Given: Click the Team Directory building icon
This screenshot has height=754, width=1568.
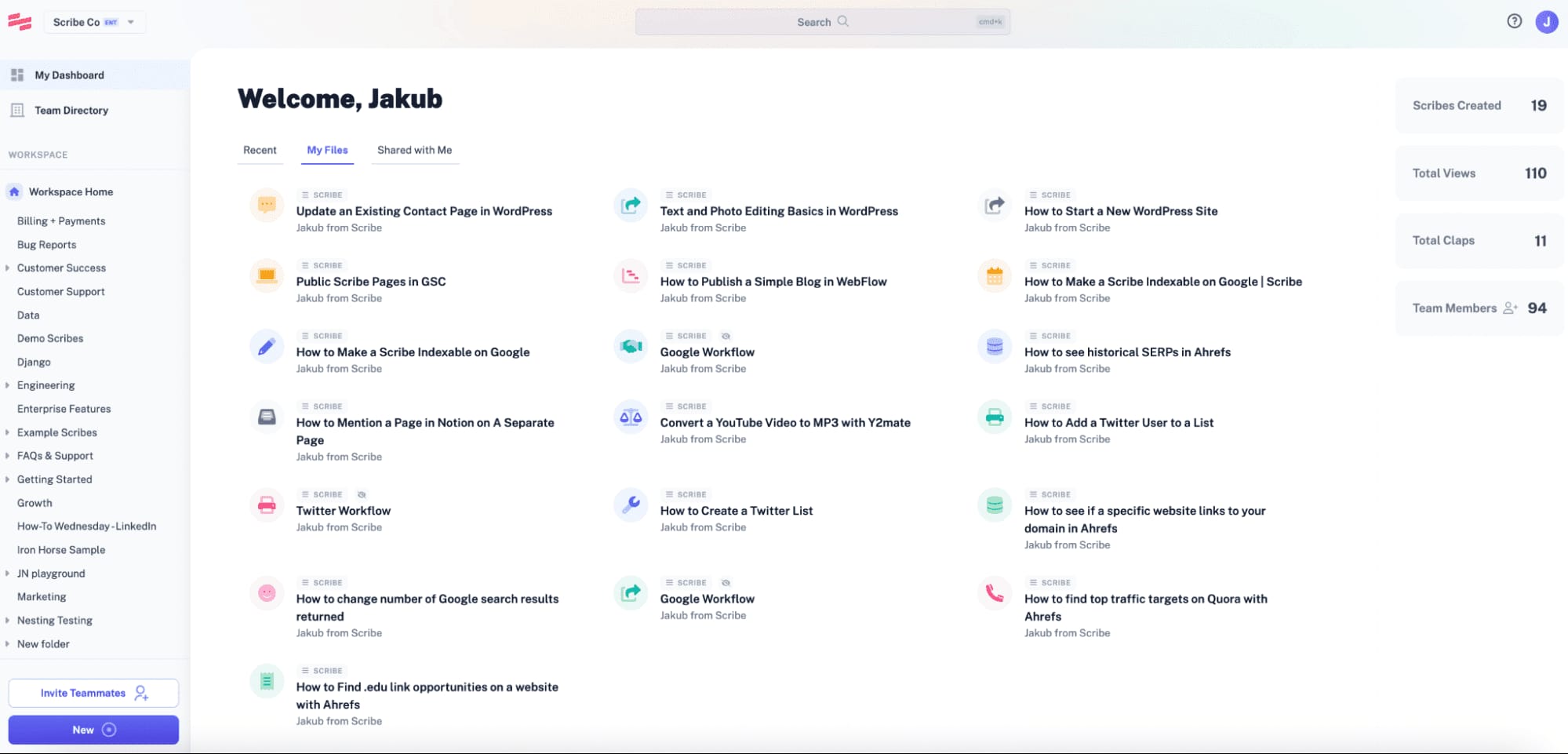Looking at the screenshot, I should 17,111.
